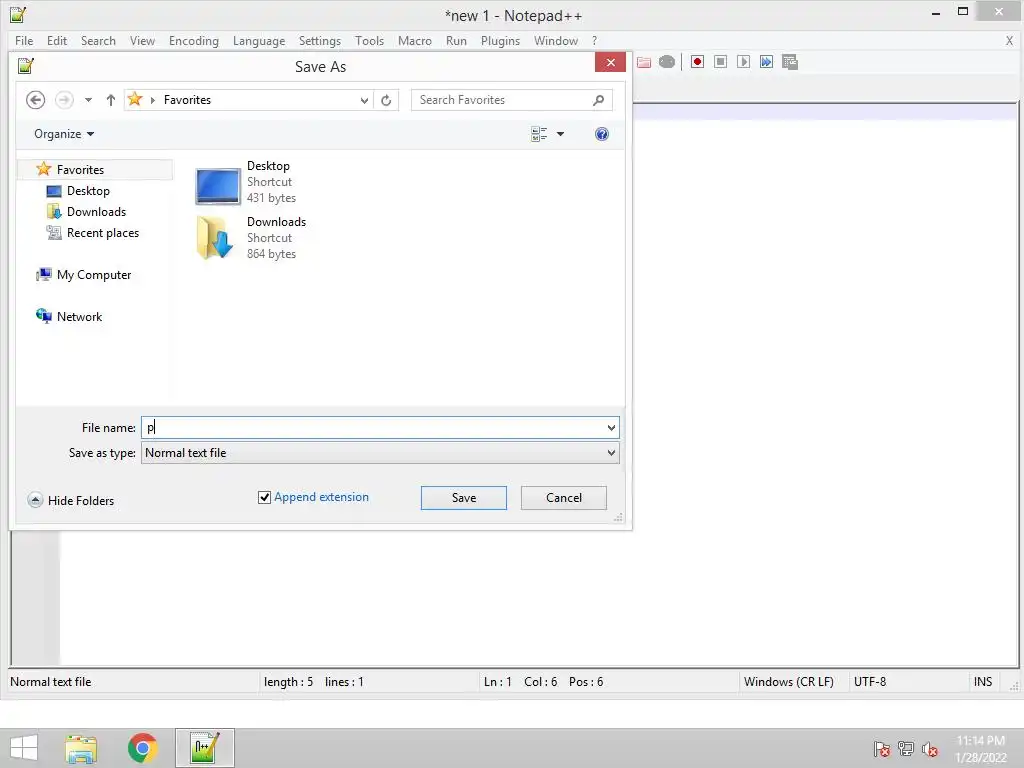Start macro recording with the red record icon
The width and height of the screenshot is (1024, 768).
pyautogui.click(x=697, y=62)
